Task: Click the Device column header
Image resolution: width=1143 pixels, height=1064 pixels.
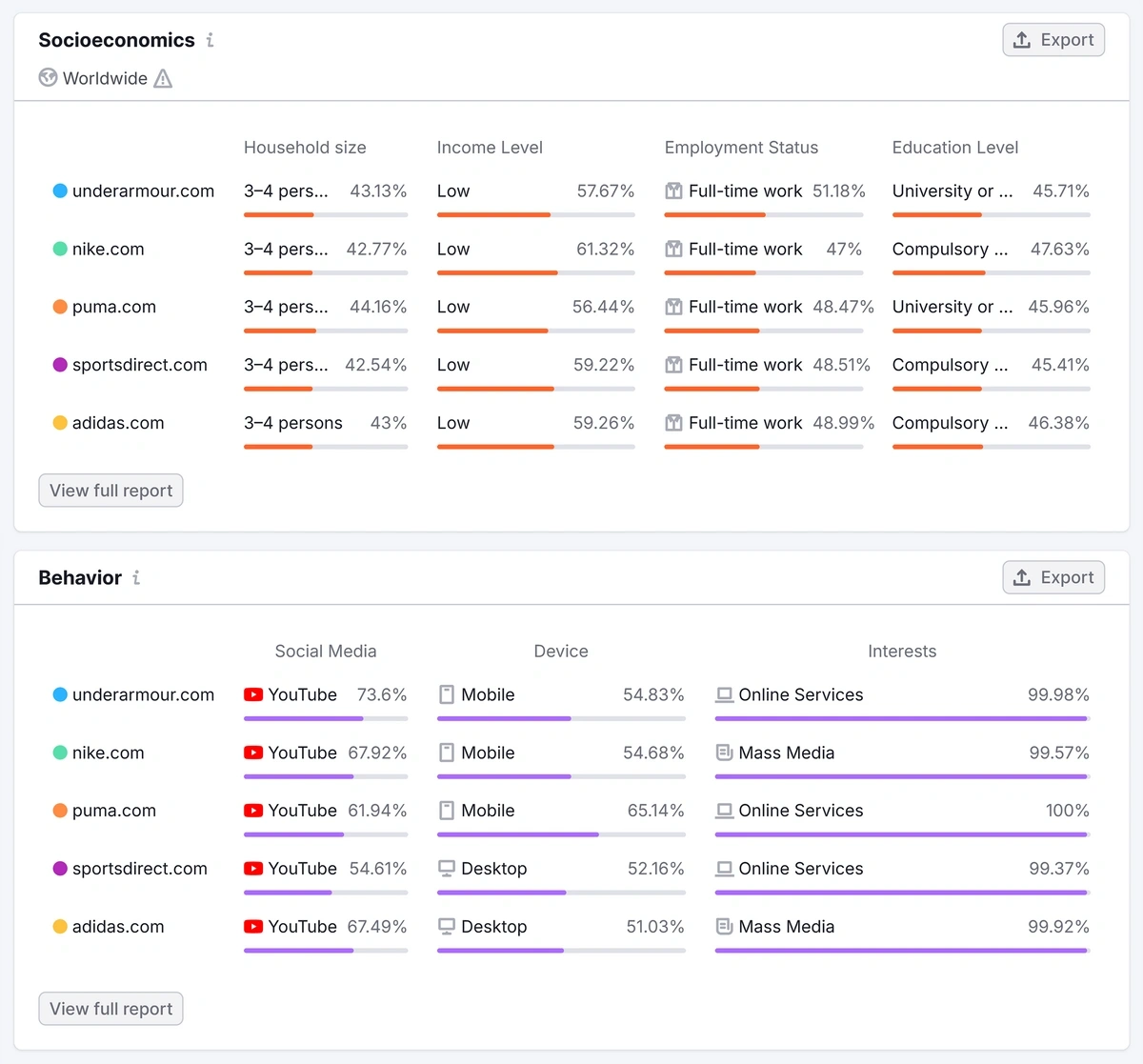Action: point(561,652)
